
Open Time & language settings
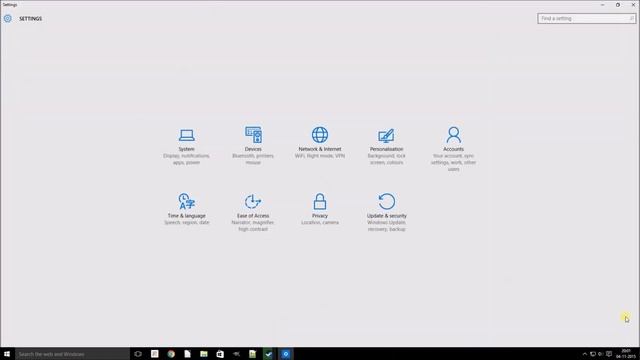point(187,209)
